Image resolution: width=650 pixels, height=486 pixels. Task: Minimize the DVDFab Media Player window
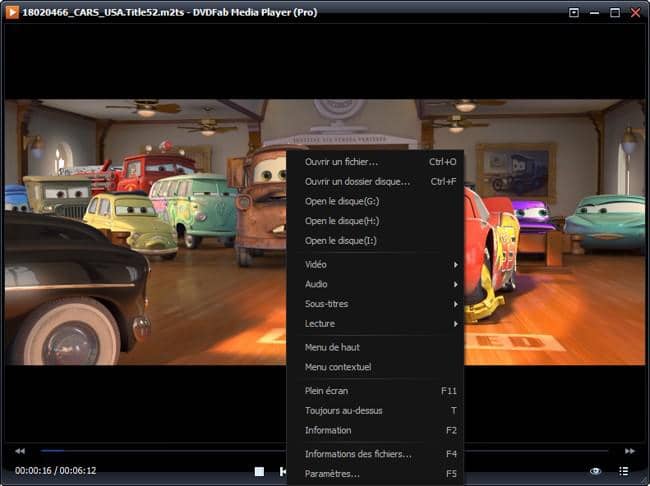(x=594, y=12)
